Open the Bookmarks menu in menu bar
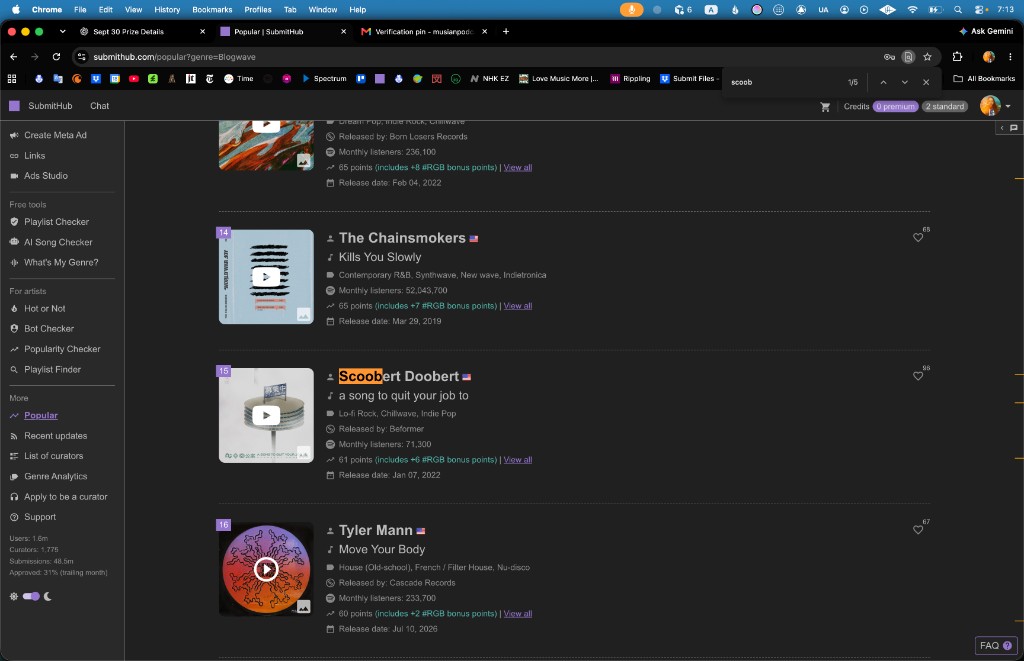Viewport: 1024px width, 661px height. [x=212, y=10]
